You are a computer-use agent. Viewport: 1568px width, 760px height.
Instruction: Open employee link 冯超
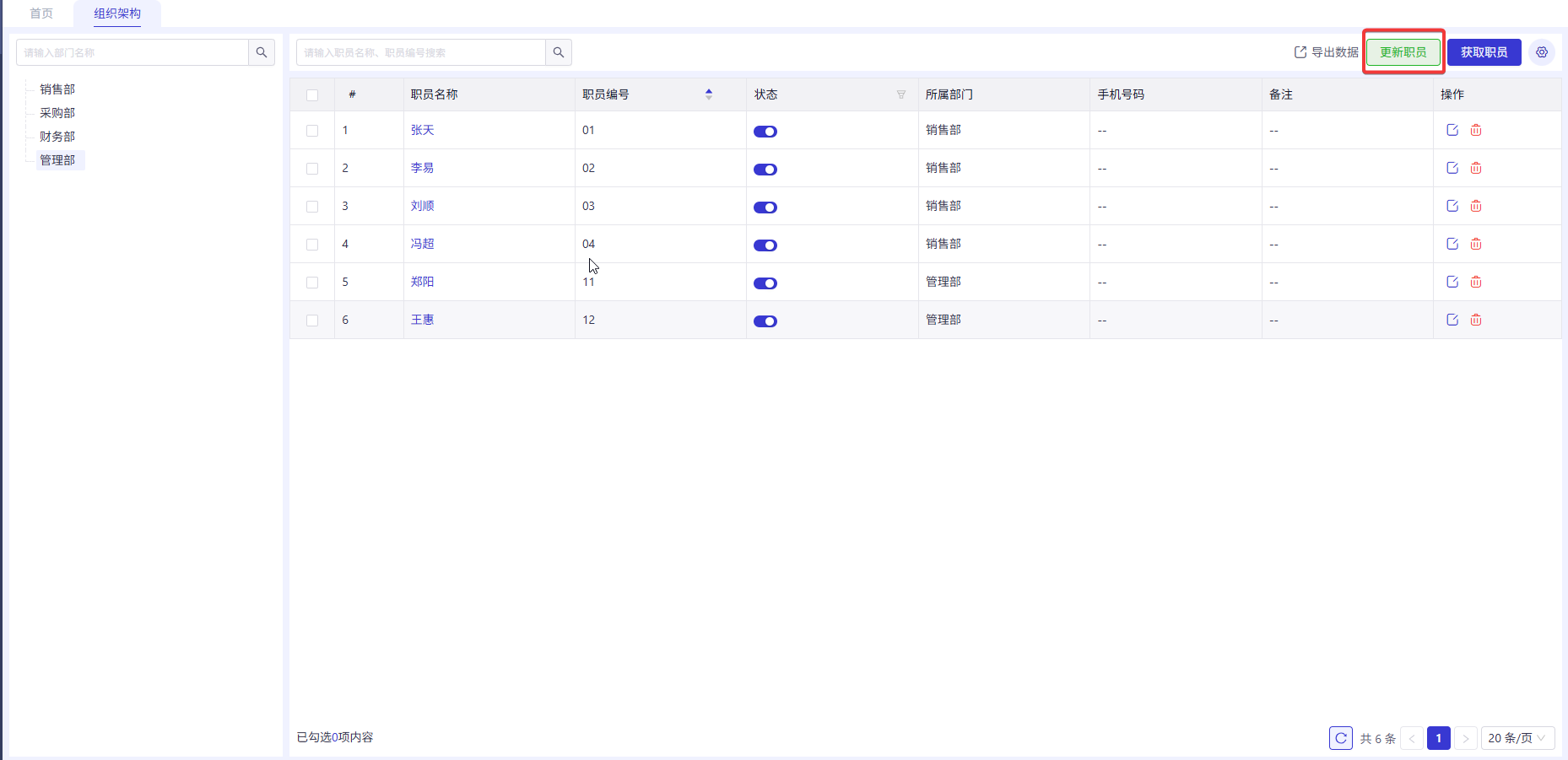click(x=422, y=244)
